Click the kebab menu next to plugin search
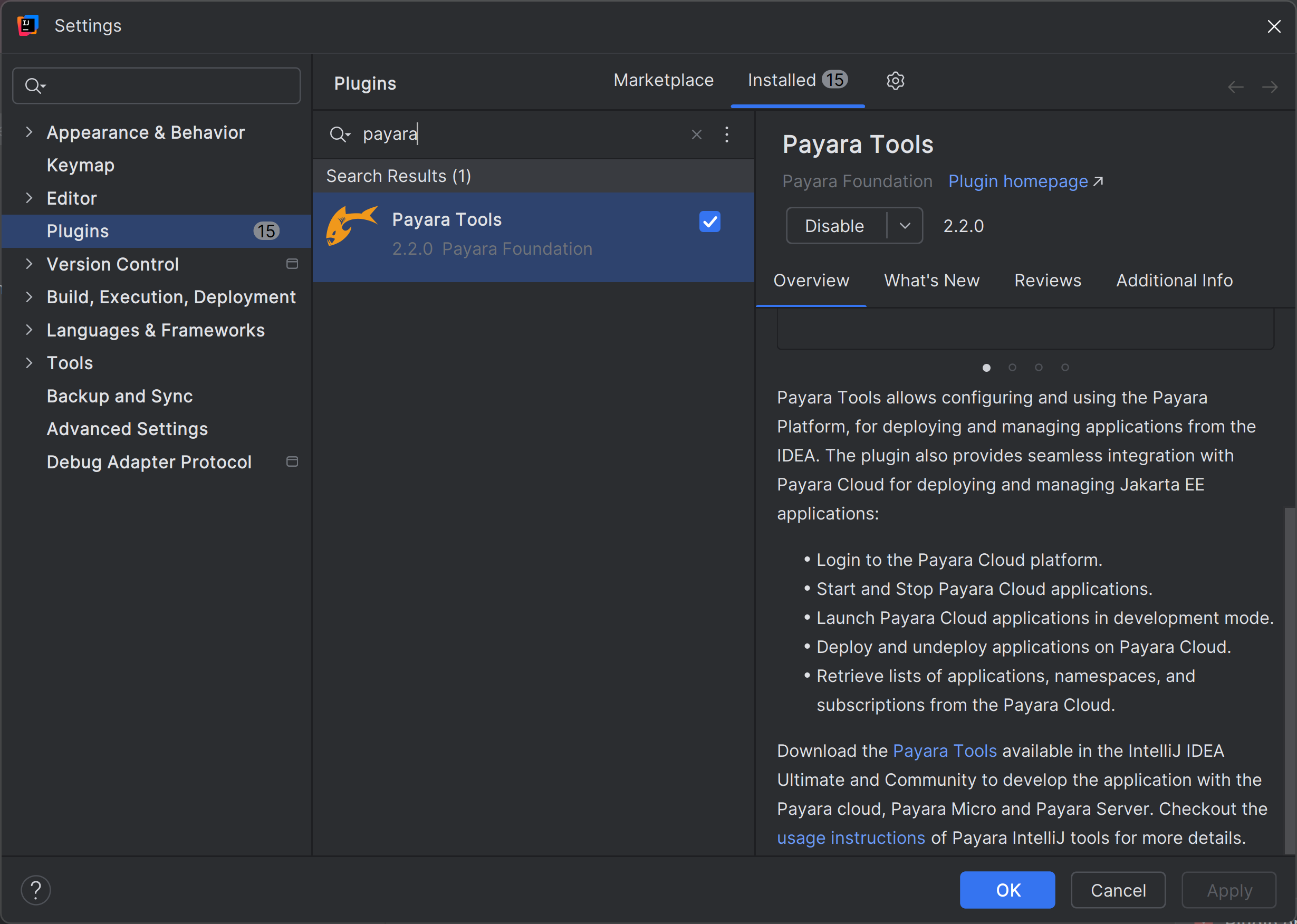This screenshot has width=1297, height=924. (726, 134)
